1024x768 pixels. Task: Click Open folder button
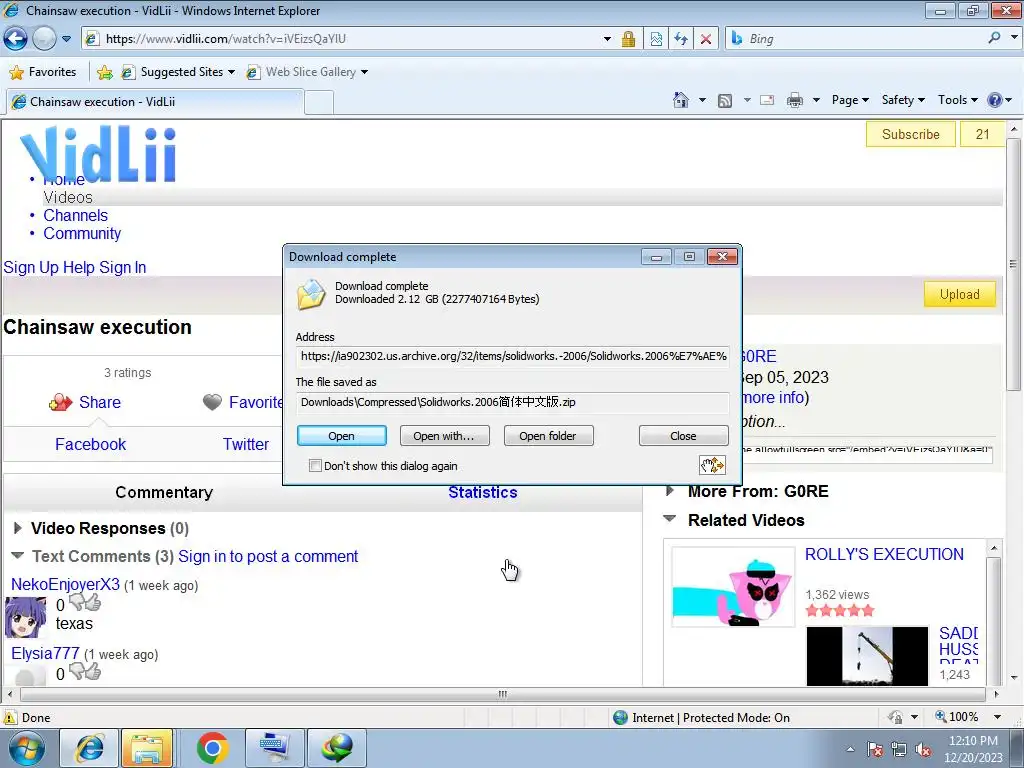pyautogui.click(x=548, y=436)
